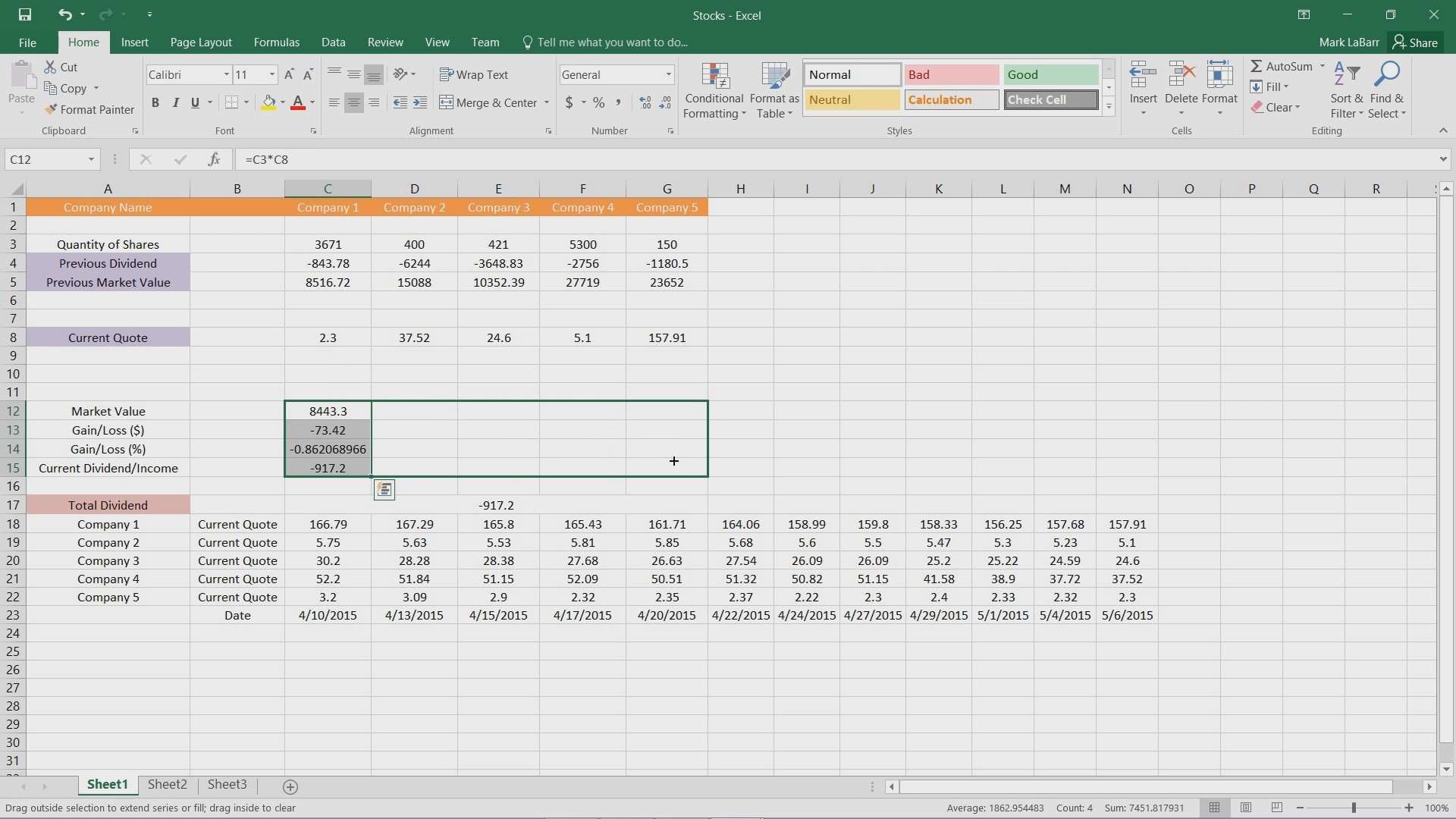
Task: Click the Conditional Formatting icon
Action: click(x=713, y=87)
